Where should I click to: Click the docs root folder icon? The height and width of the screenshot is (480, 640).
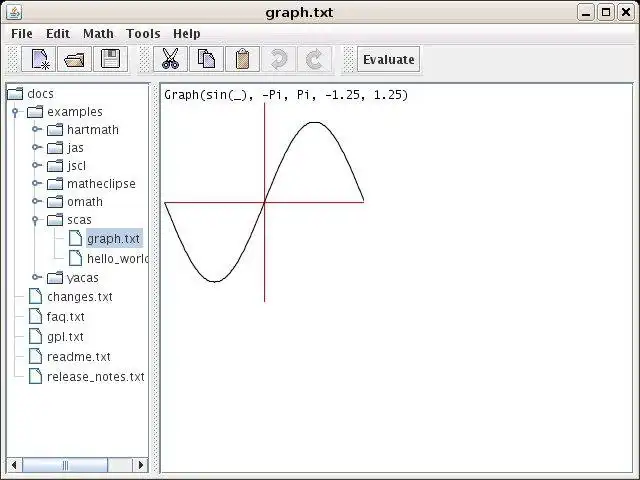coord(15,93)
